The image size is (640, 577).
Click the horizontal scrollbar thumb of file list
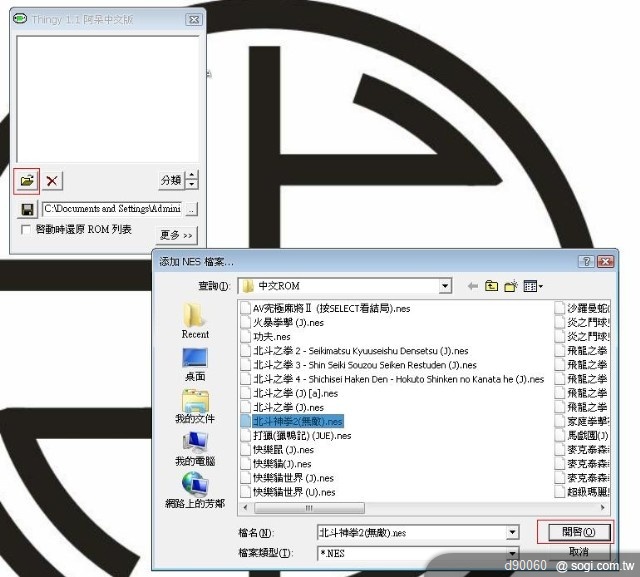(x=309, y=508)
